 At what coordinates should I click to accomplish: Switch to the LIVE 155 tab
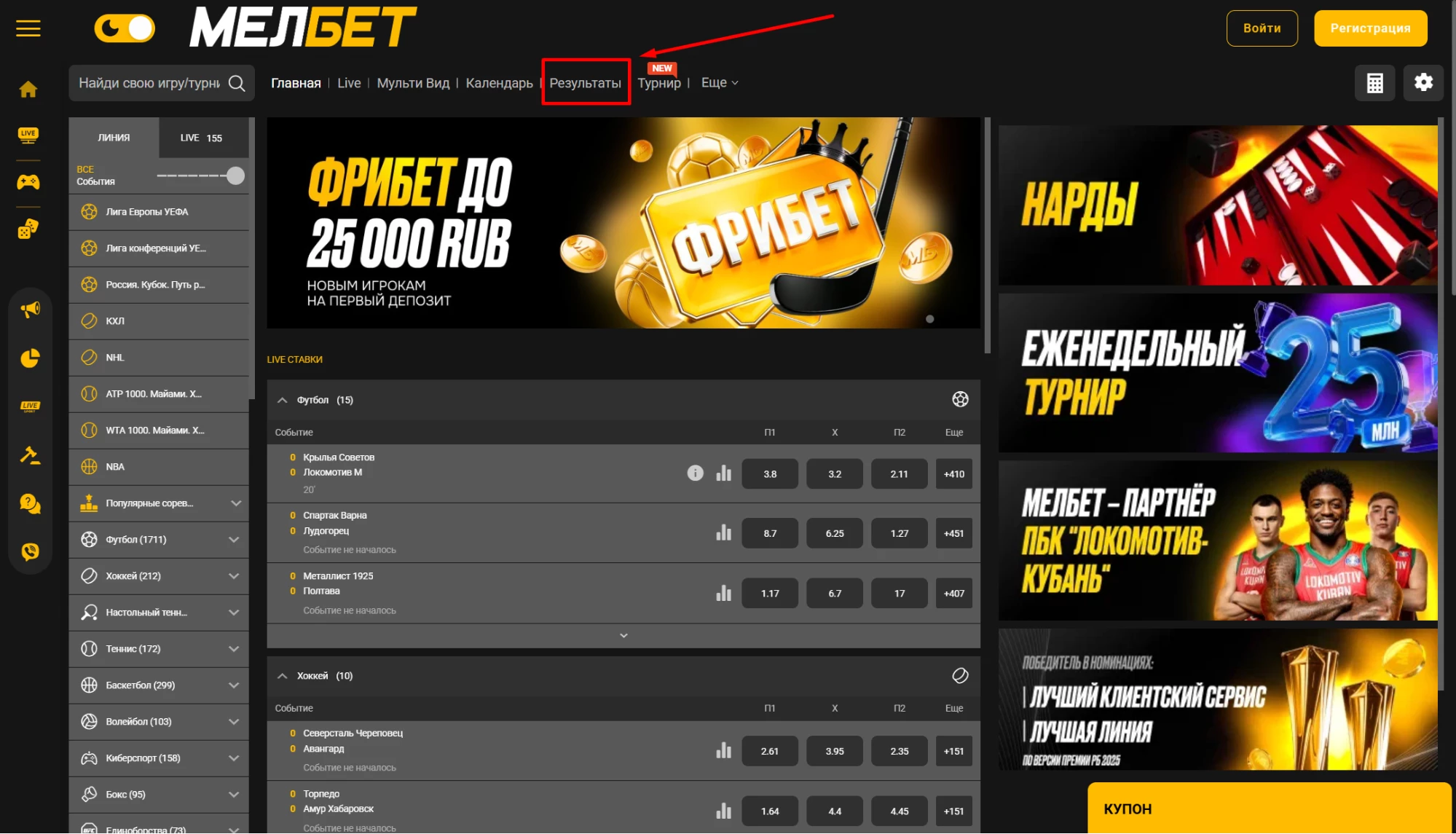click(202, 138)
